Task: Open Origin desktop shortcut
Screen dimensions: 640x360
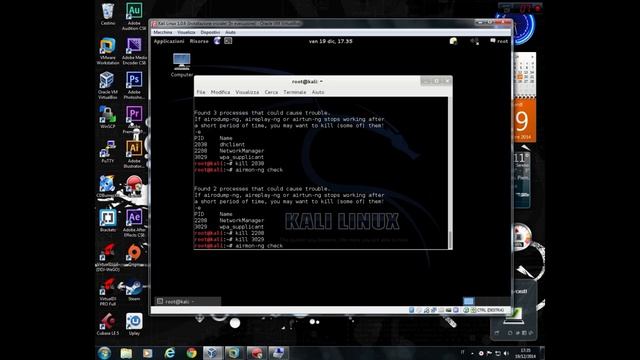Action: [134, 255]
